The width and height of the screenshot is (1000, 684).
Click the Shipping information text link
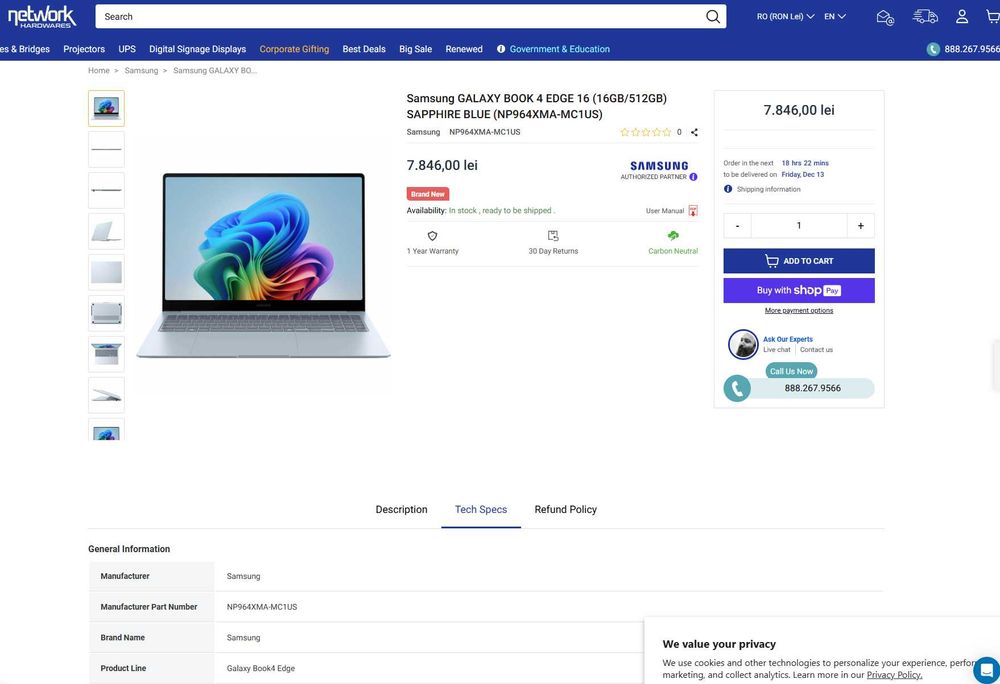click(768, 189)
